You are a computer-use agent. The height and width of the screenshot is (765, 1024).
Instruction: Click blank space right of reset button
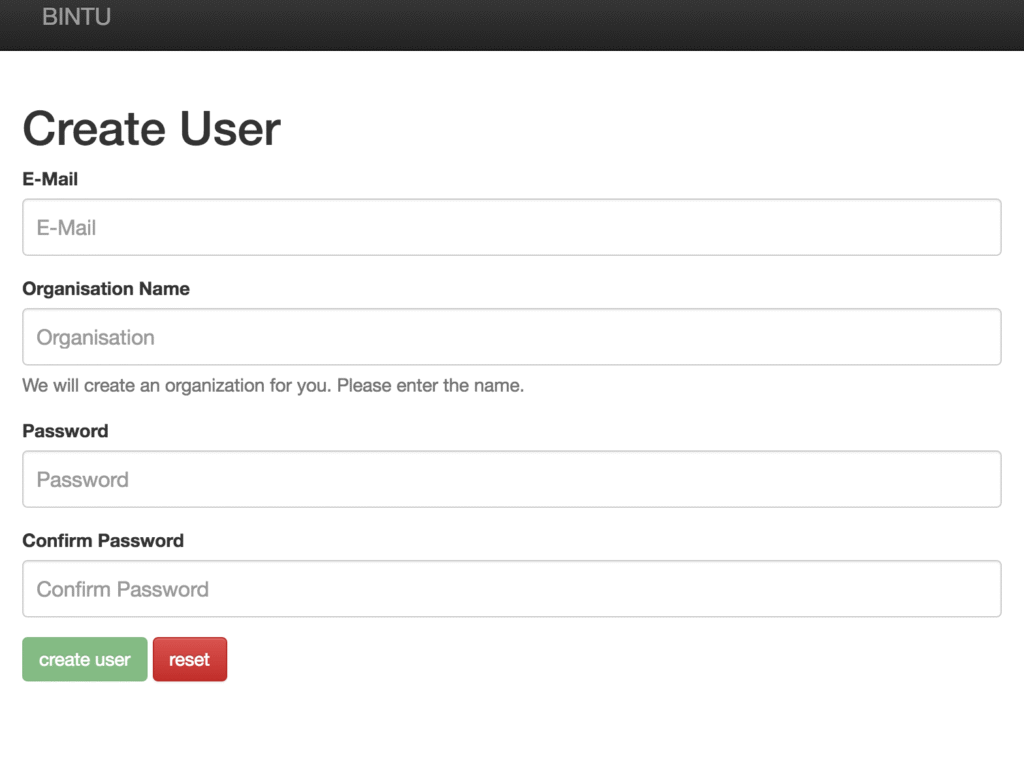click(600, 660)
